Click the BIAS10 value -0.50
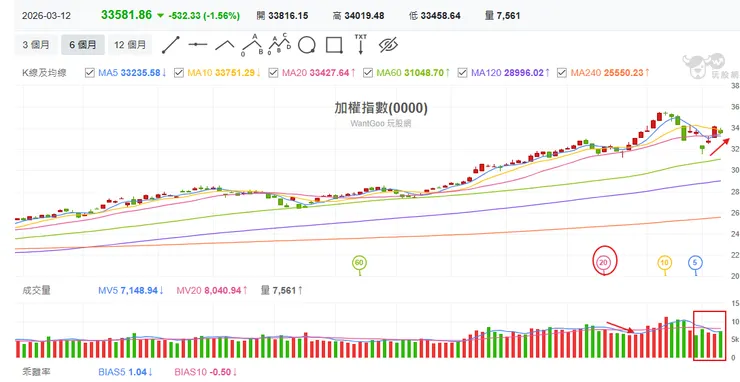 coord(219,372)
